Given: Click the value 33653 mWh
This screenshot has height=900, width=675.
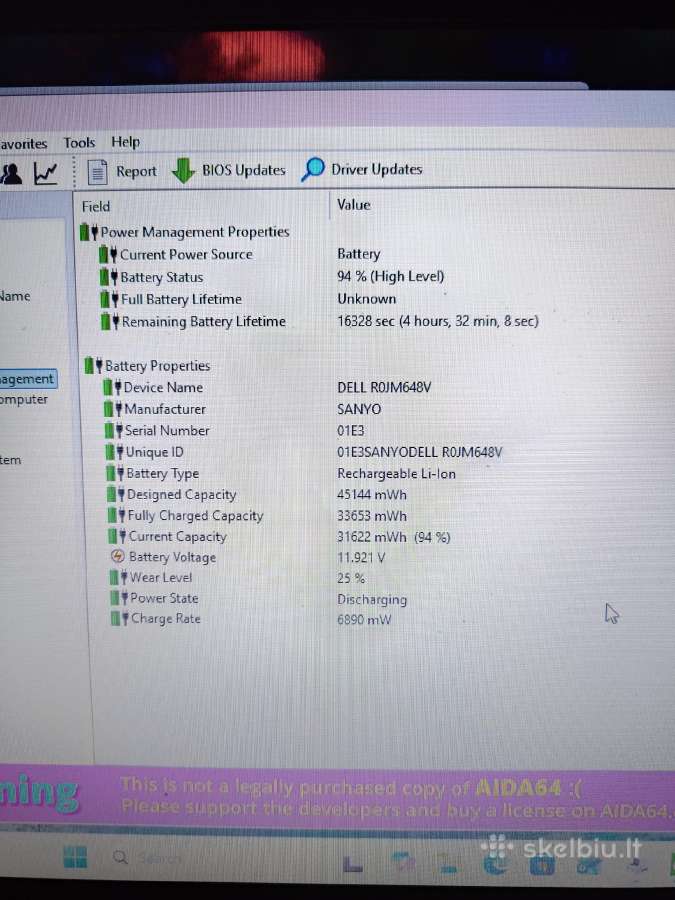Looking at the screenshot, I should [372, 516].
